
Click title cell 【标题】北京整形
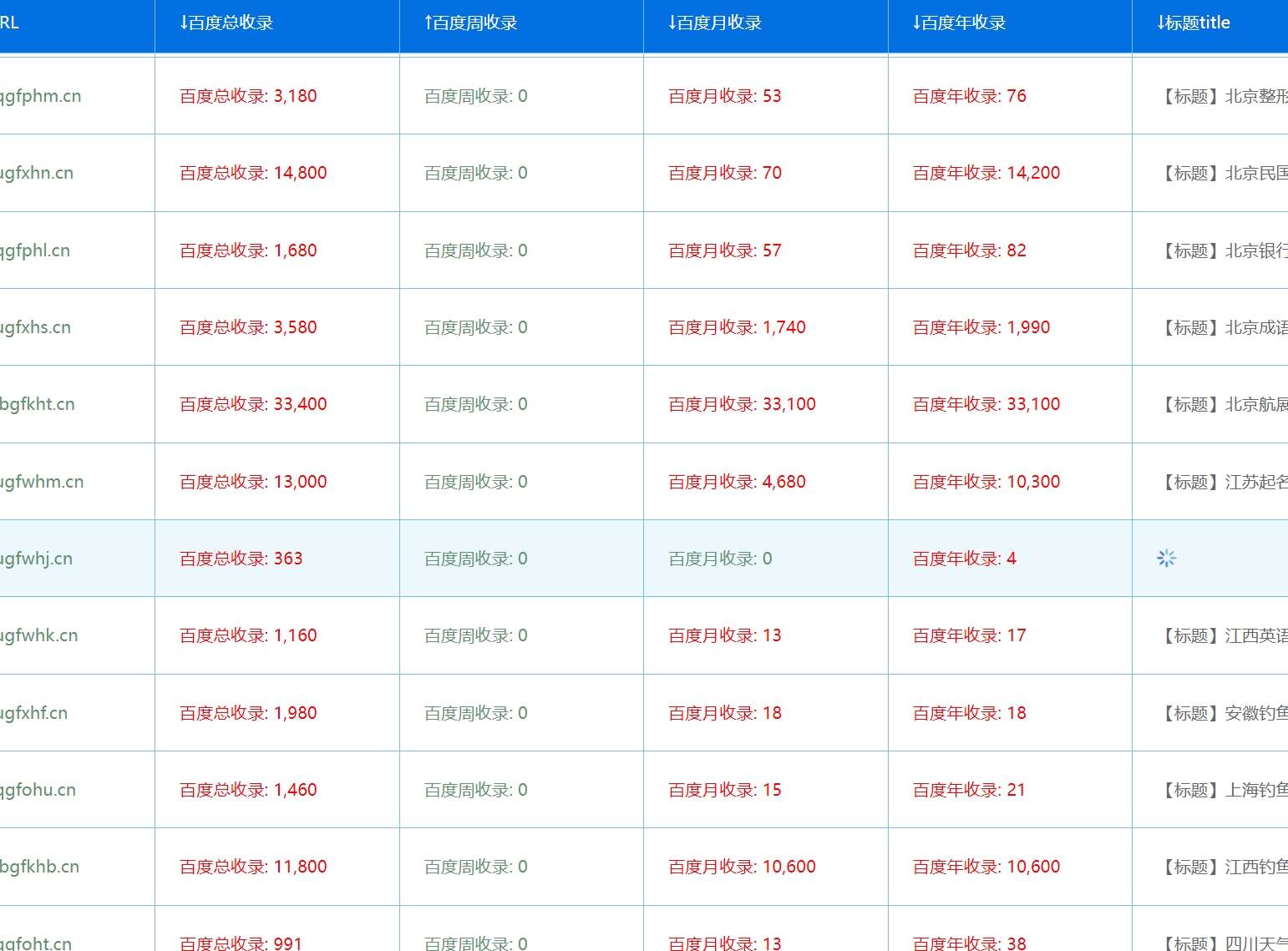[x=1222, y=96]
